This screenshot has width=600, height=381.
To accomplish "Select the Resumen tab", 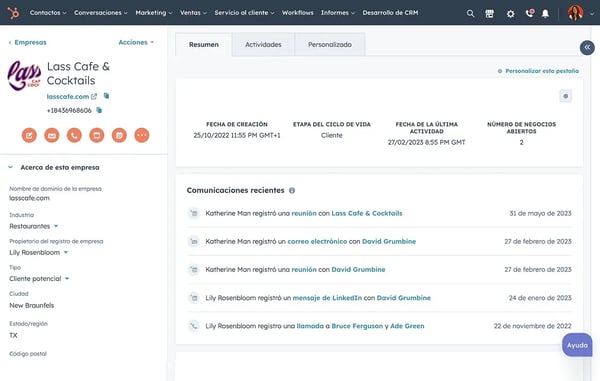I will (x=204, y=44).
